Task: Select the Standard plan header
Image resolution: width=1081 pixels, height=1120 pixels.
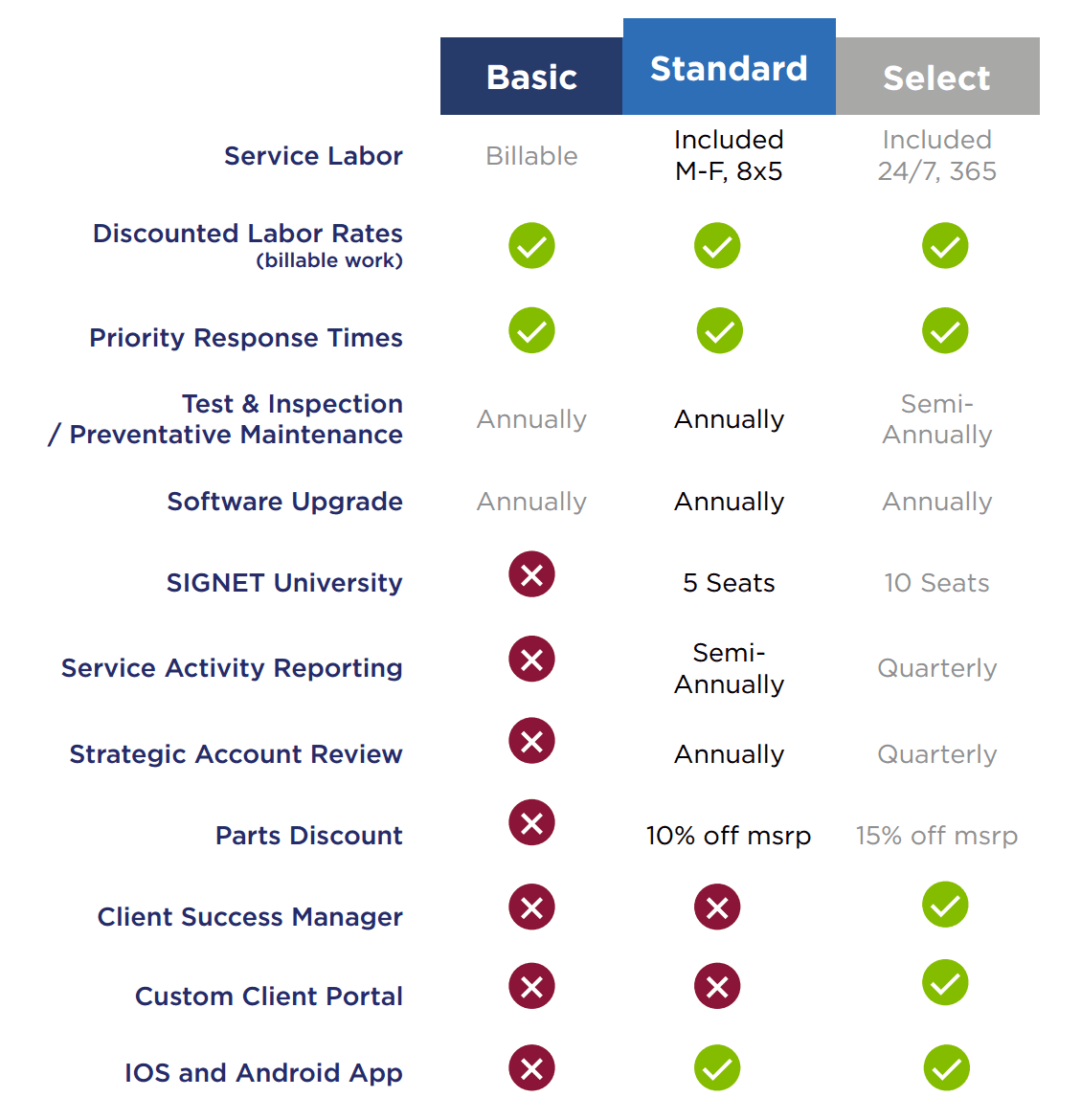Action: [729, 66]
